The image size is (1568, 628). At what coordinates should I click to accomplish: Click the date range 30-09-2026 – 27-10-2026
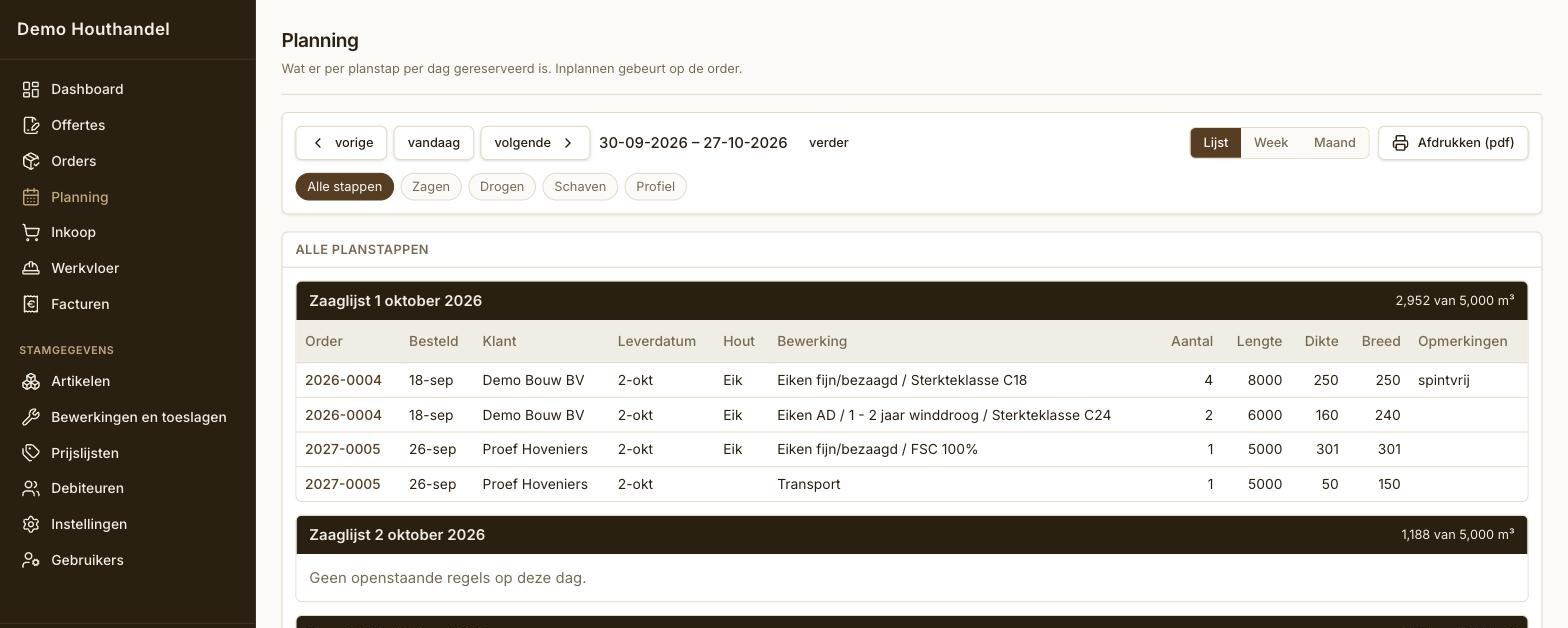tap(693, 143)
